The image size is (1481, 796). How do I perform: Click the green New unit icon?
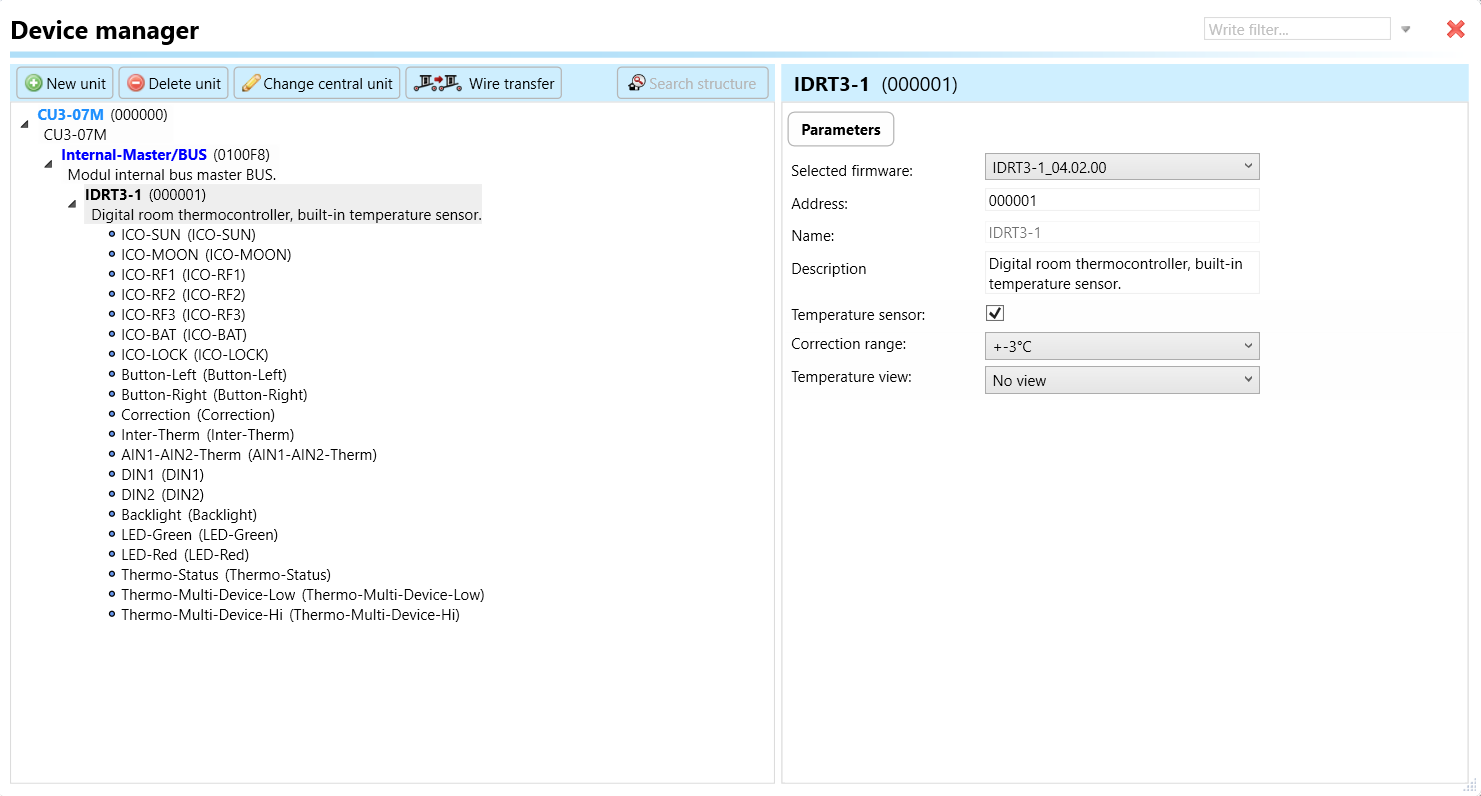(34, 84)
